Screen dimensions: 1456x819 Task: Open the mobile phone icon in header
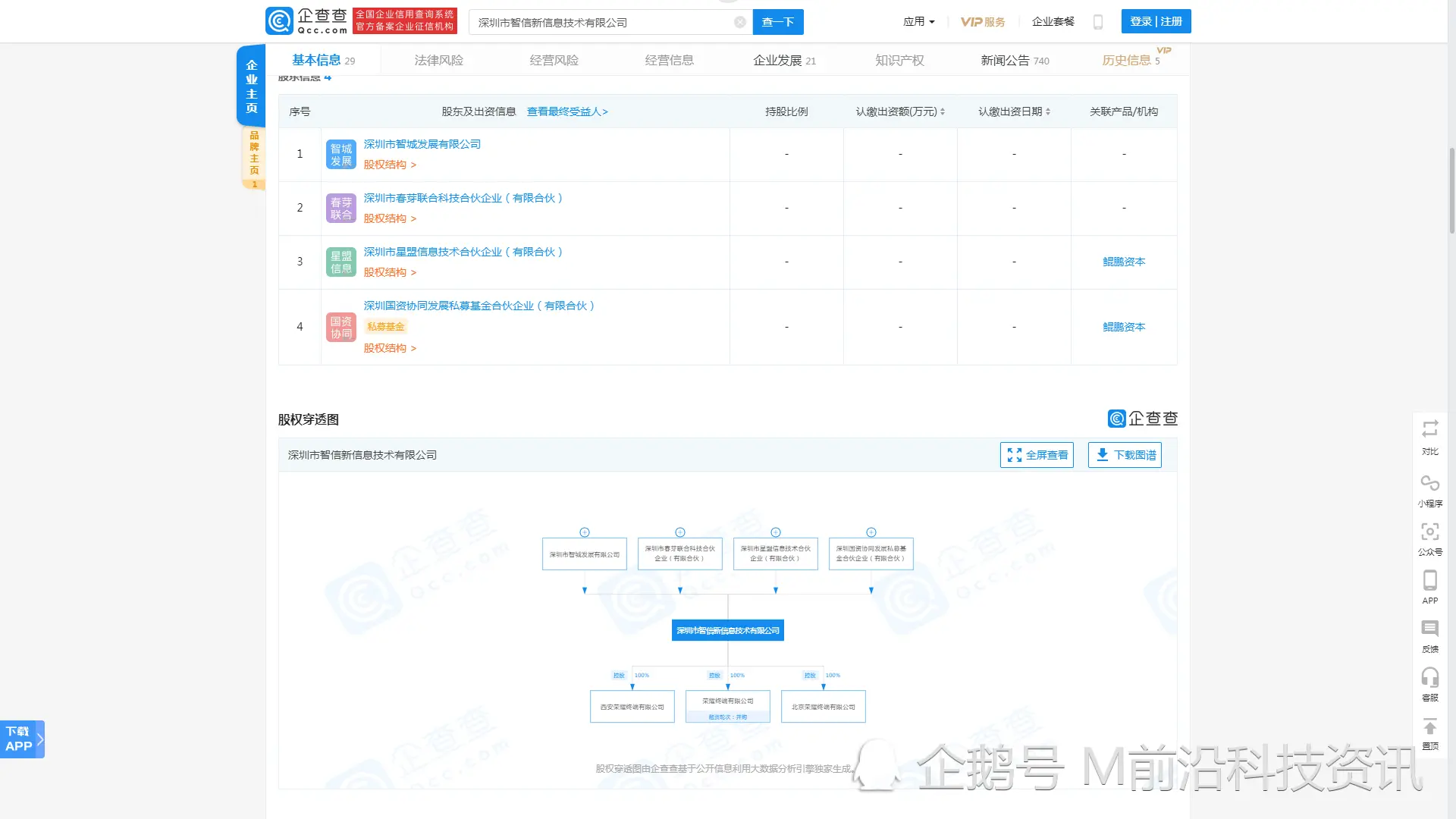1097,22
